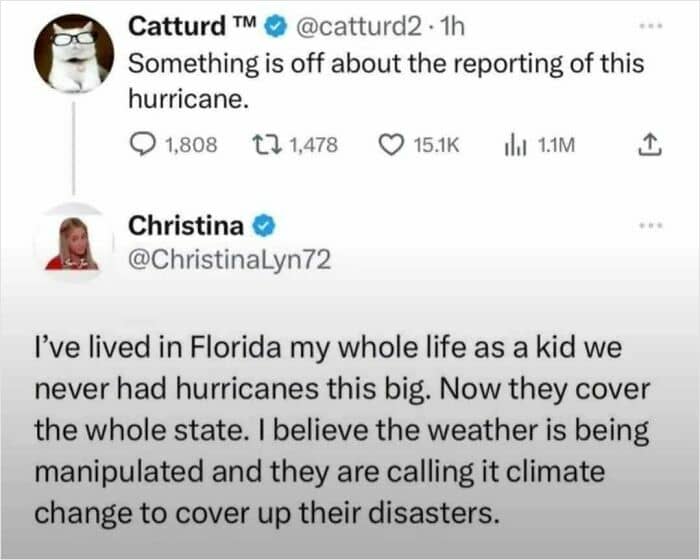This screenshot has width=700, height=560.
Task: Click the reply comment icon
Action: 144,145
